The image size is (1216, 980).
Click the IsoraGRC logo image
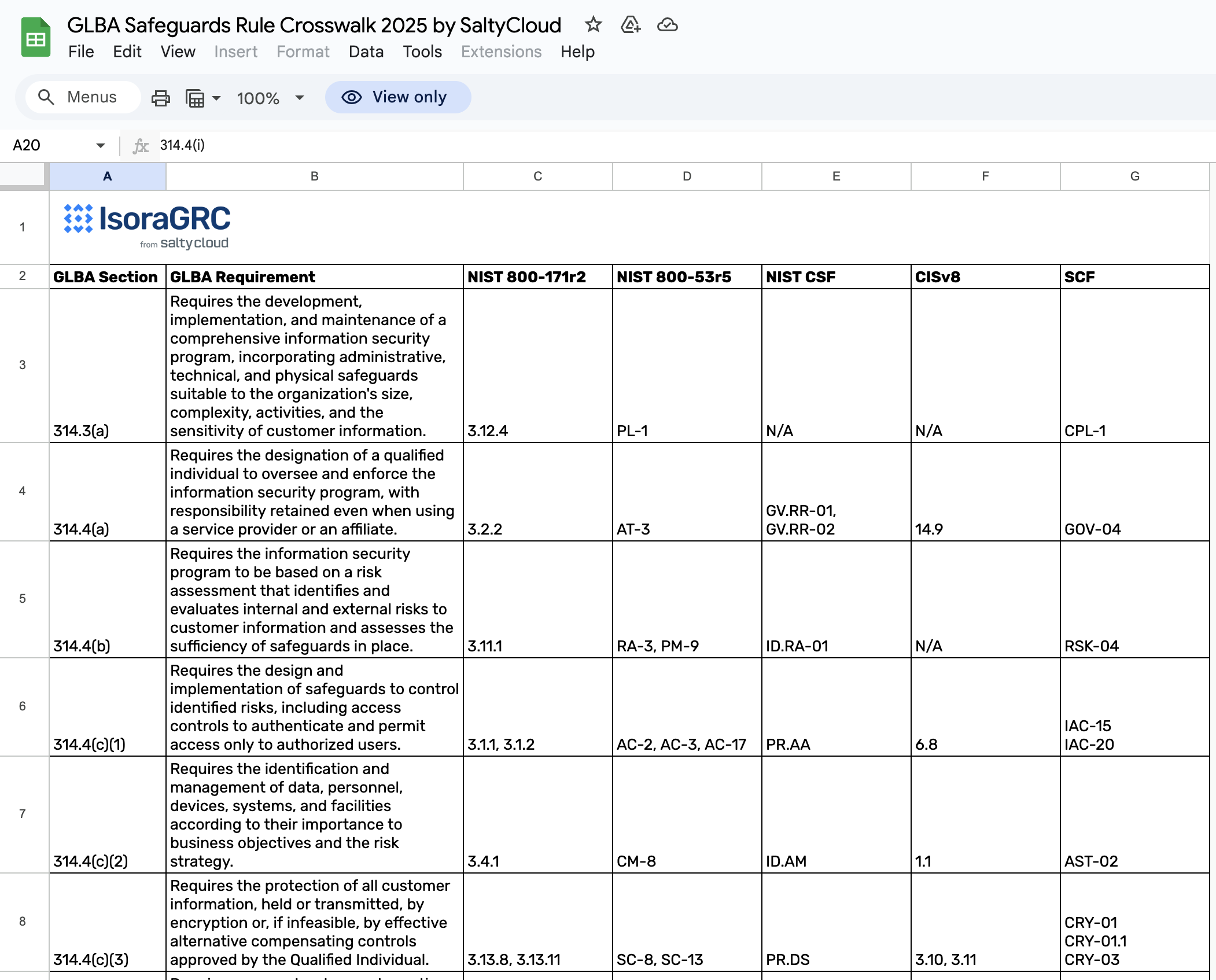147,226
